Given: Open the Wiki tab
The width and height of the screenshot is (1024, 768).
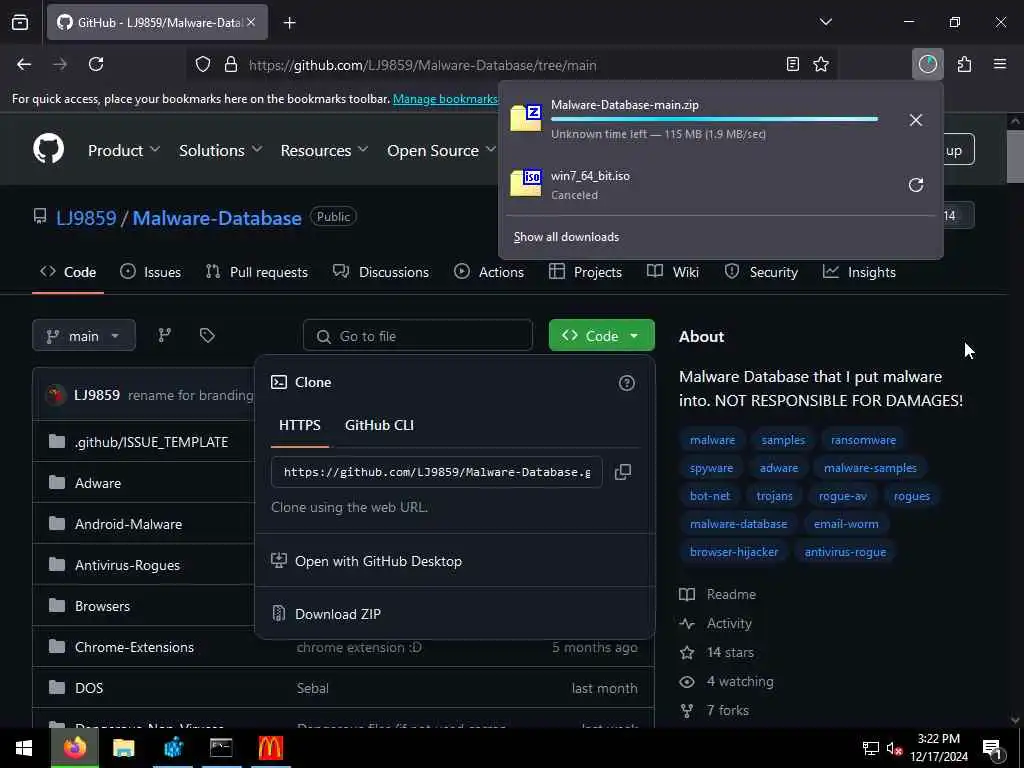Looking at the screenshot, I should click(x=673, y=272).
